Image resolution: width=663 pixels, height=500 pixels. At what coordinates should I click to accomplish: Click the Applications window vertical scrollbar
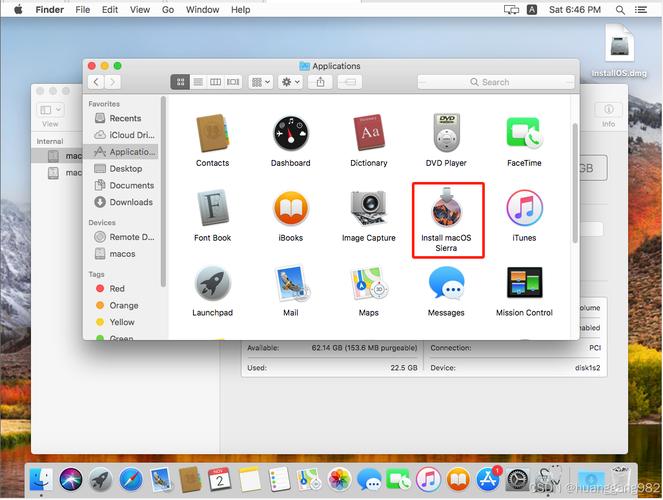coord(575,183)
